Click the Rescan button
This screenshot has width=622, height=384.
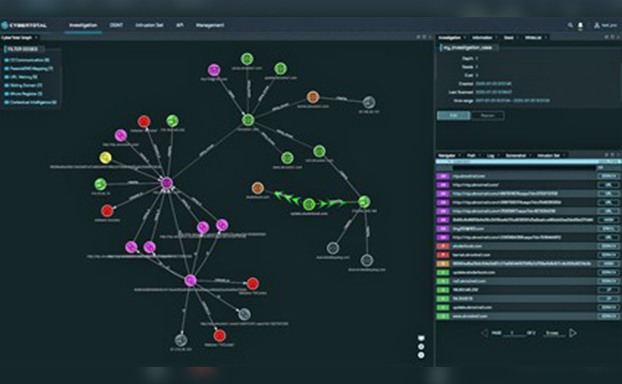click(488, 115)
